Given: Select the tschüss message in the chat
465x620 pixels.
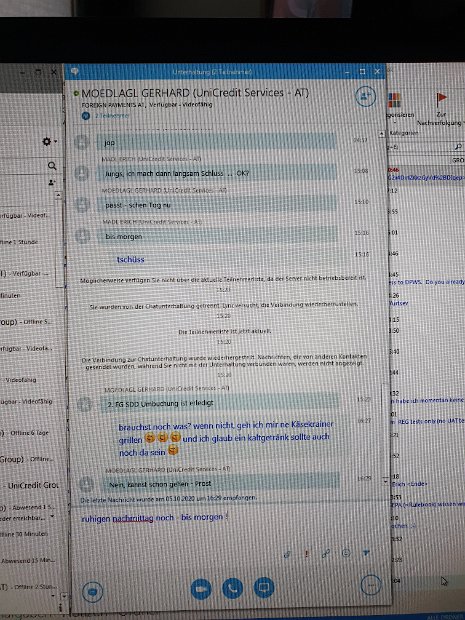Looking at the screenshot, I should click(x=130, y=260).
